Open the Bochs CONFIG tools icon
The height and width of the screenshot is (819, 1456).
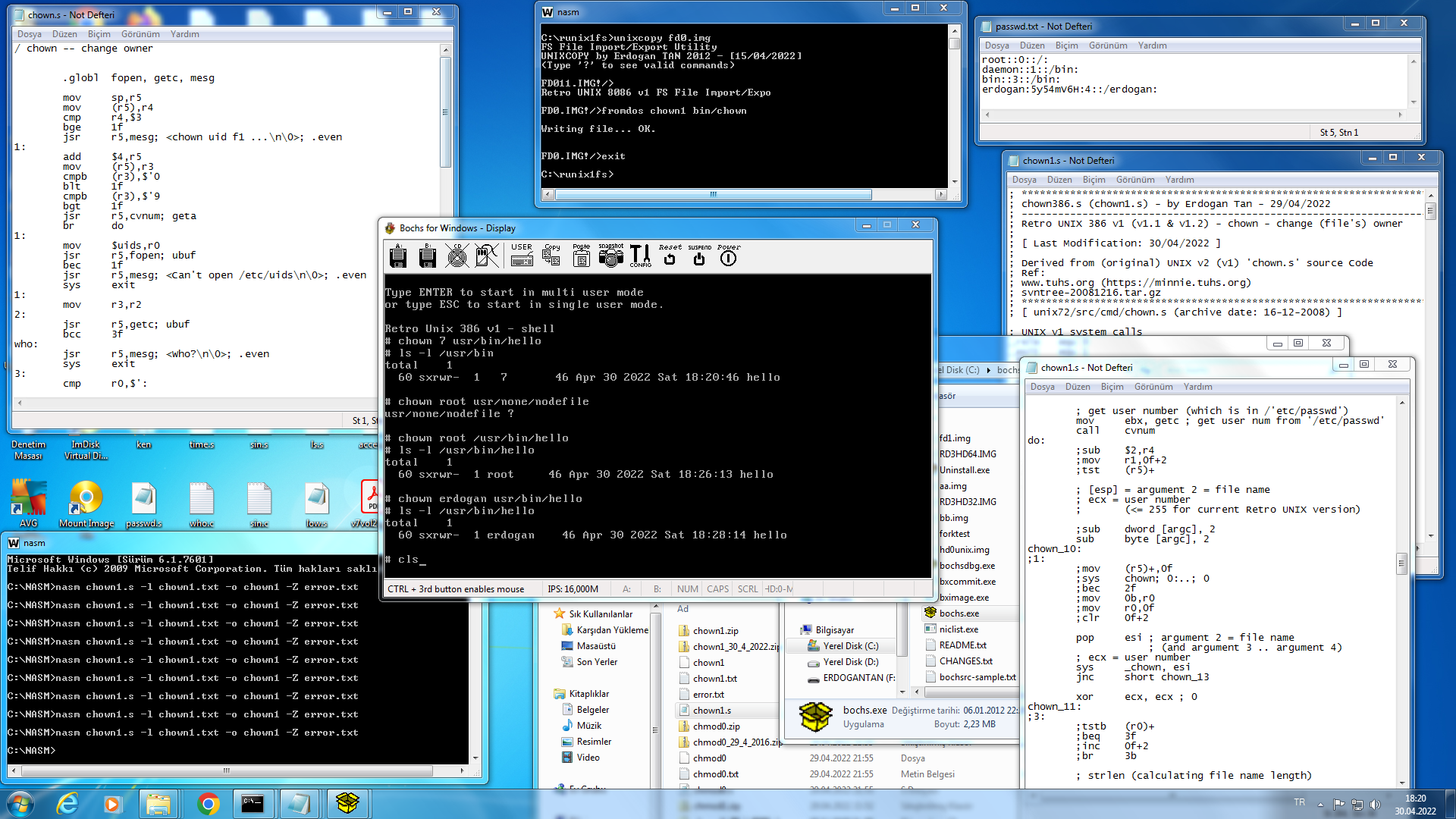click(x=641, y=256)
